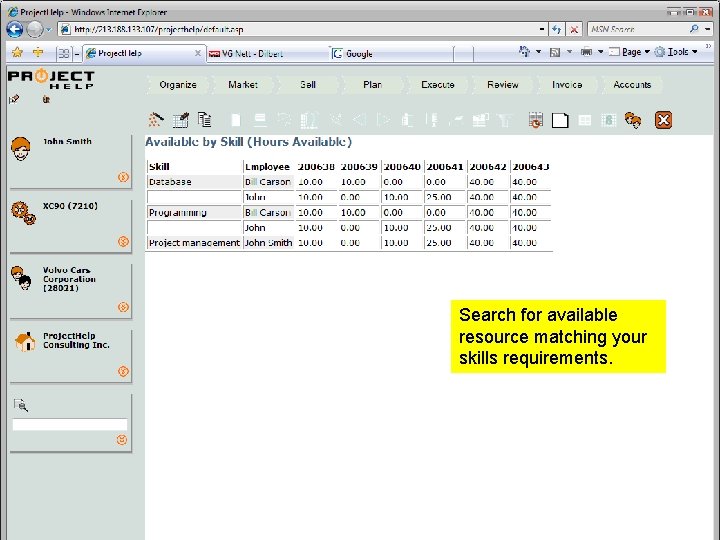720x540 pixels.
Task: Click the browser Forward arrow button
Action: (x=34, y=29)
